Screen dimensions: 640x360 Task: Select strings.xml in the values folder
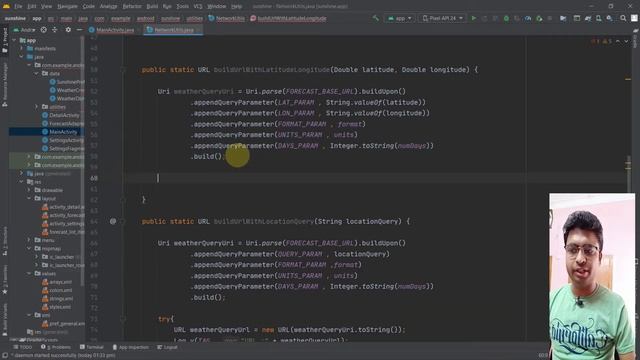[57, 299]
